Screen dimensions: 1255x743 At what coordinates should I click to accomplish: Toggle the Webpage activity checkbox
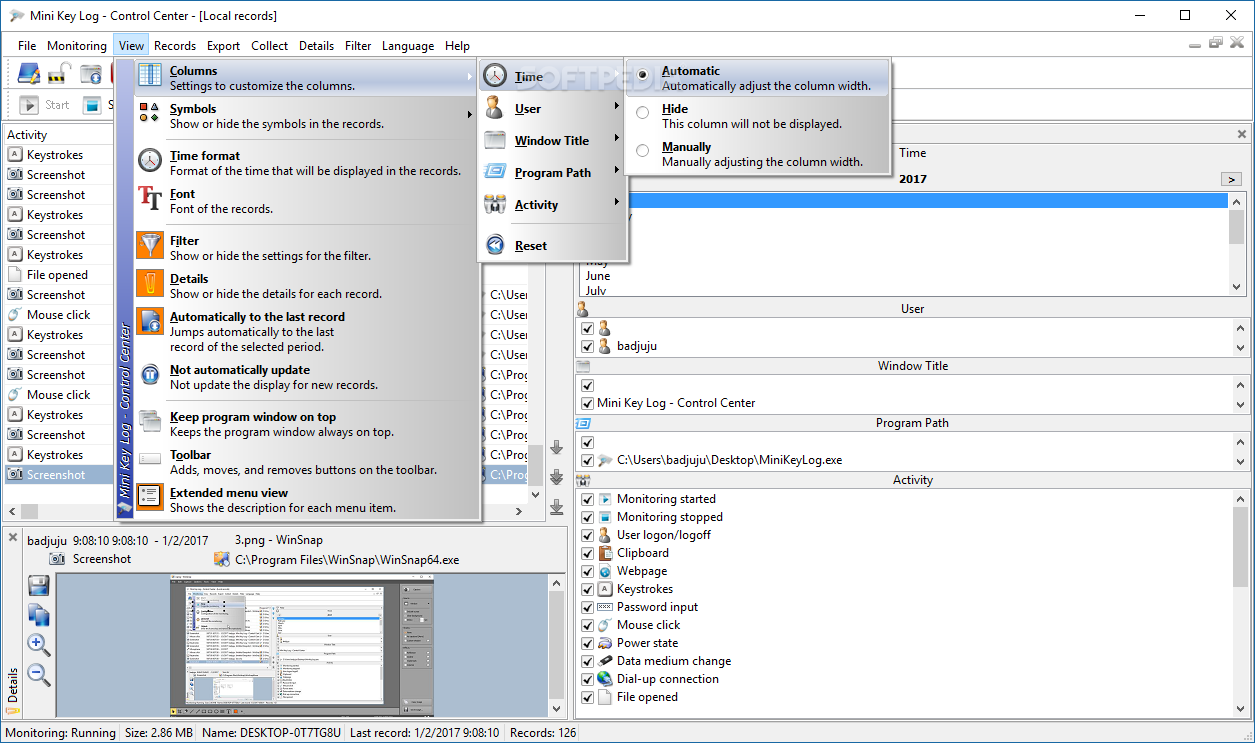click(588, 571)
